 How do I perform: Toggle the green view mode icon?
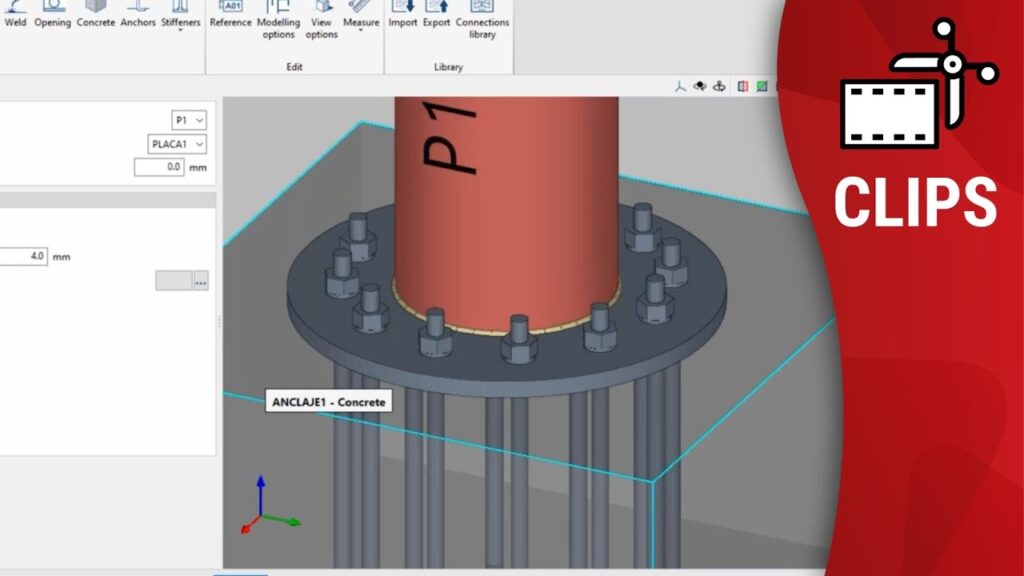(762, 87)
